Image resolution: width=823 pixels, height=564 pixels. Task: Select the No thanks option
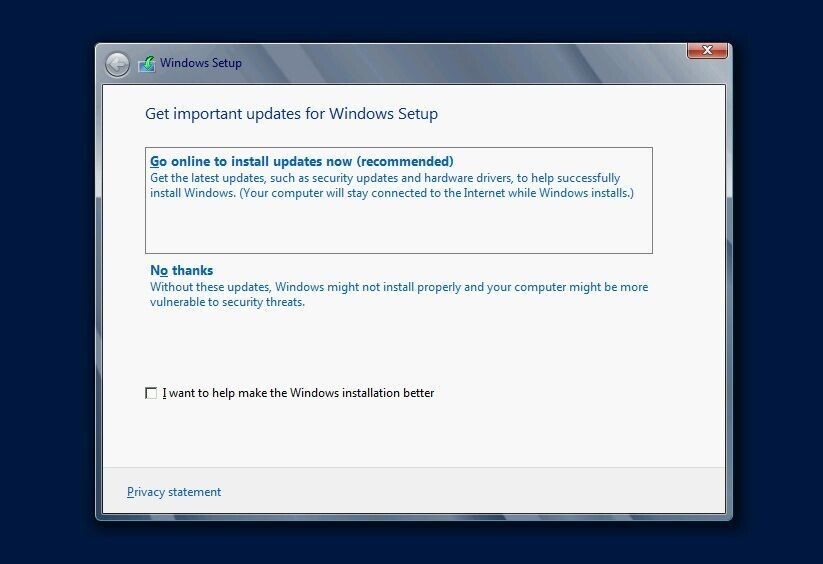click(x=182, y=270)
